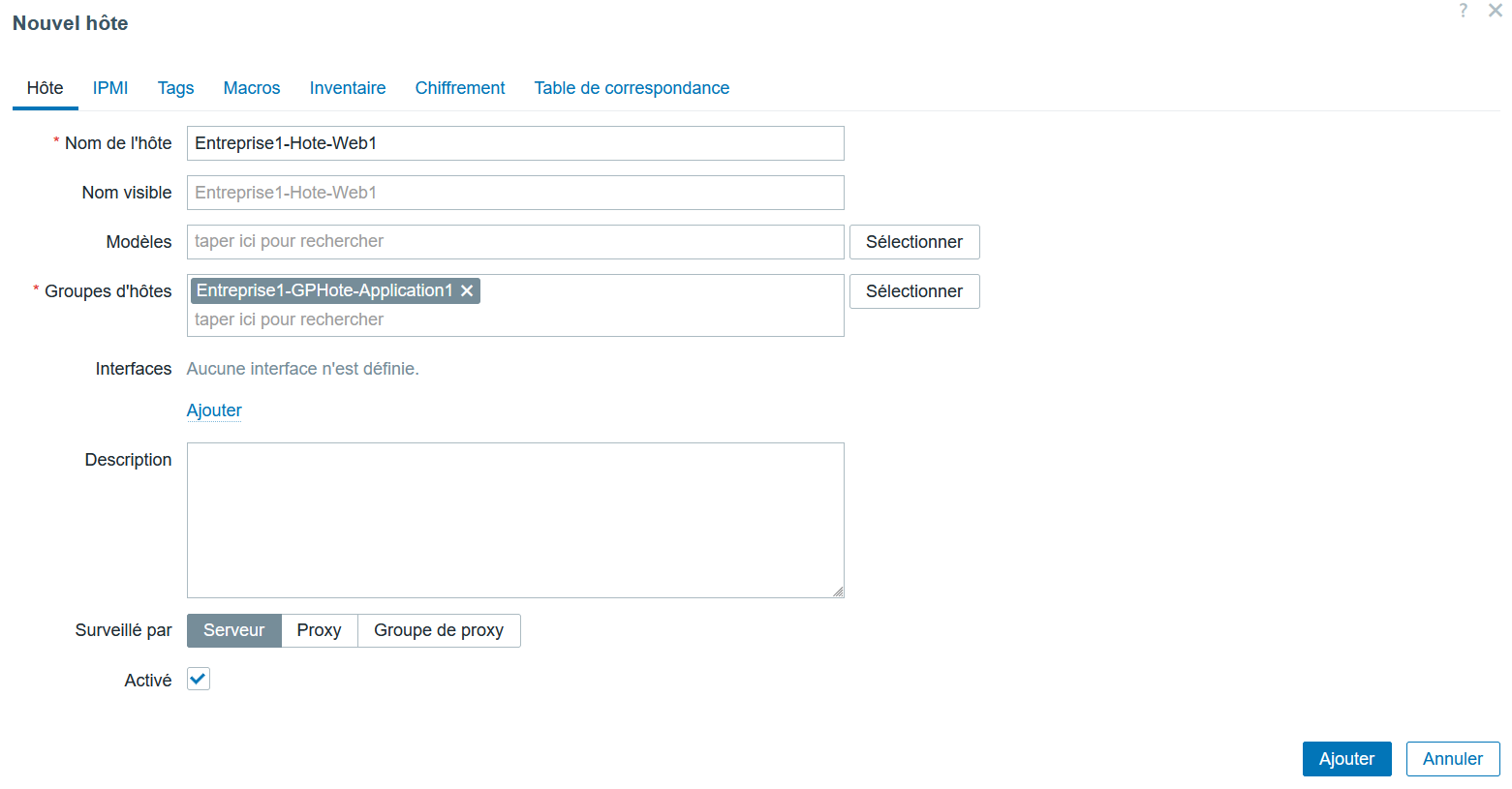Open the Tags tab
This screenshot has width=1512, height=789.
point(175,88)
